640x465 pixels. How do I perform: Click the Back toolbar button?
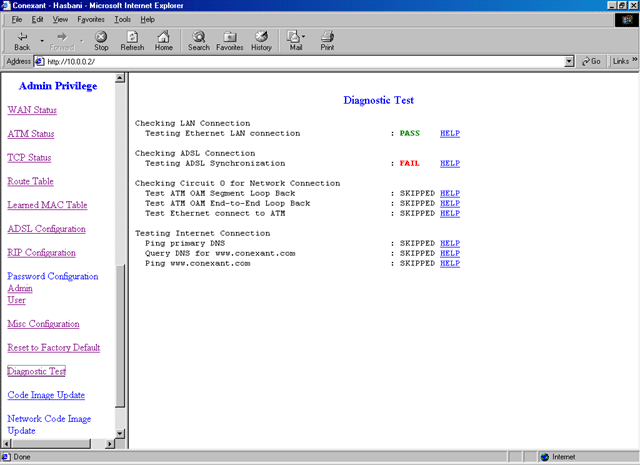[22, 41]
